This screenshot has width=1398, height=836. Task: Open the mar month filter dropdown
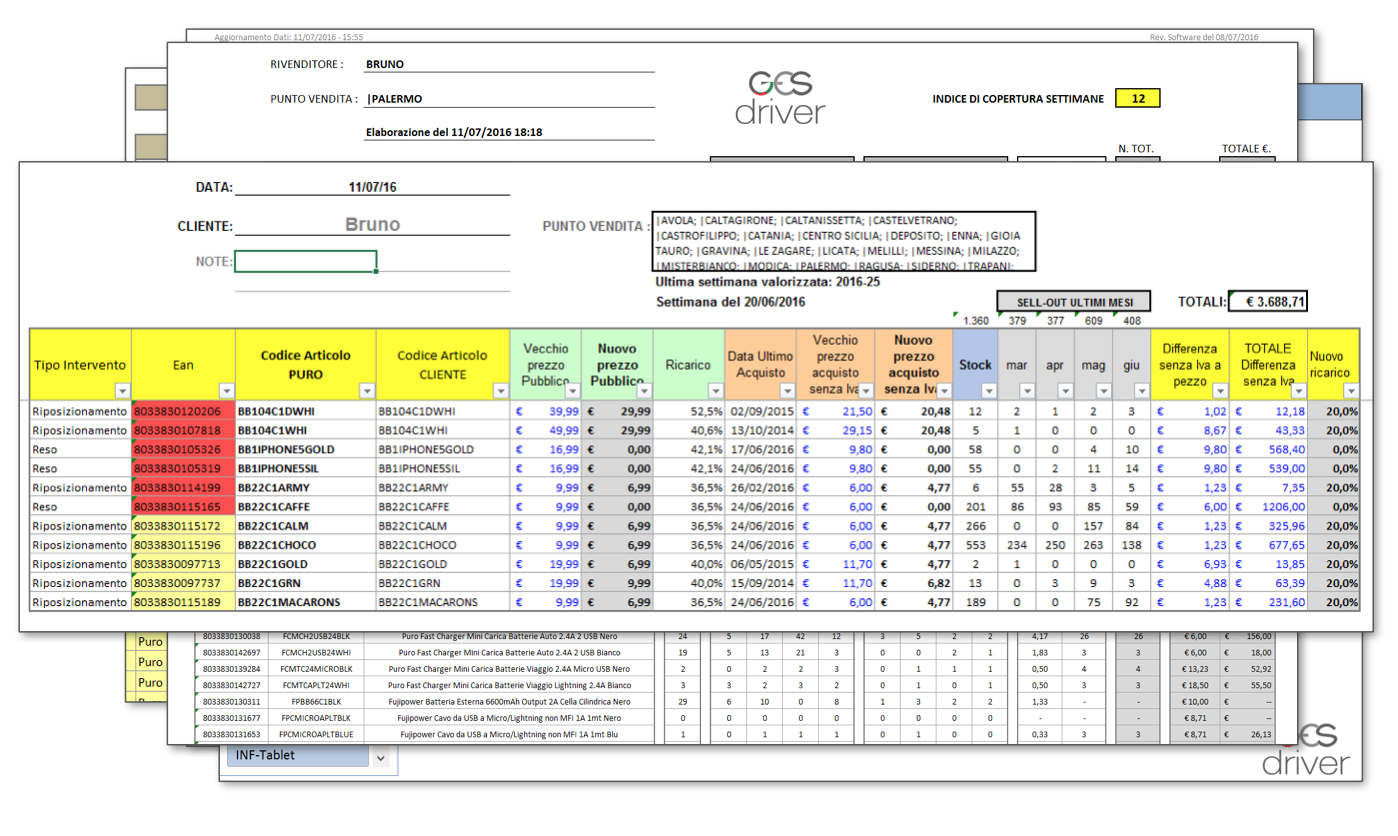[1027, 391]
